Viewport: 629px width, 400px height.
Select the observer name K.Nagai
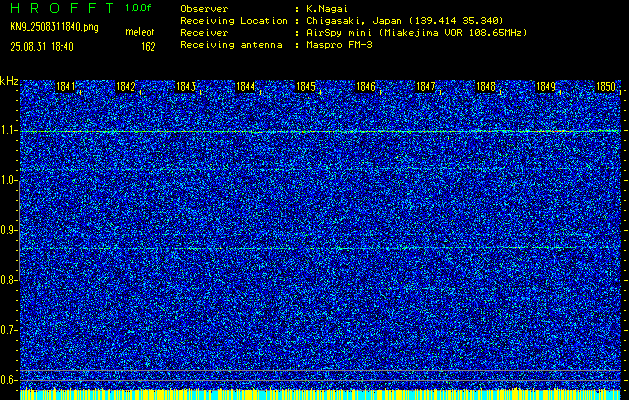[x=327, y=8]
